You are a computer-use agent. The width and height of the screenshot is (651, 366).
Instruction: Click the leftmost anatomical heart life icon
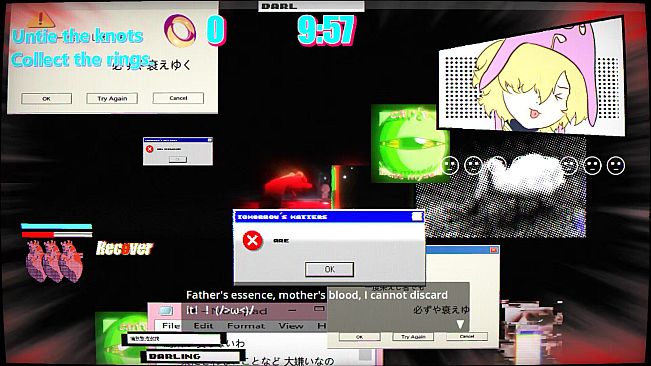(36, 261)
